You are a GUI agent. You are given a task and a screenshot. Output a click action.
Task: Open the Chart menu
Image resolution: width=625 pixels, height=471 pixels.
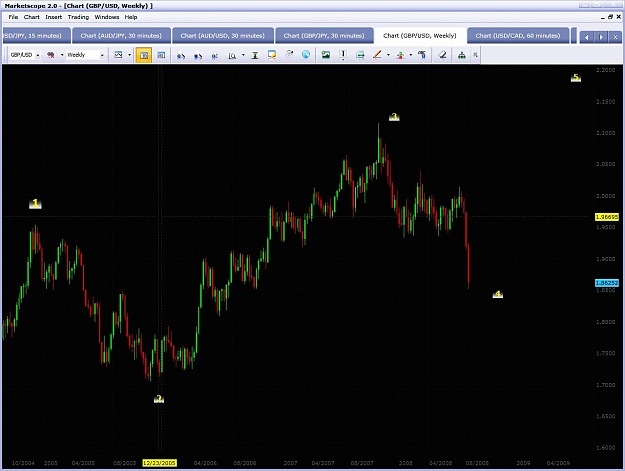pos(31,17)
